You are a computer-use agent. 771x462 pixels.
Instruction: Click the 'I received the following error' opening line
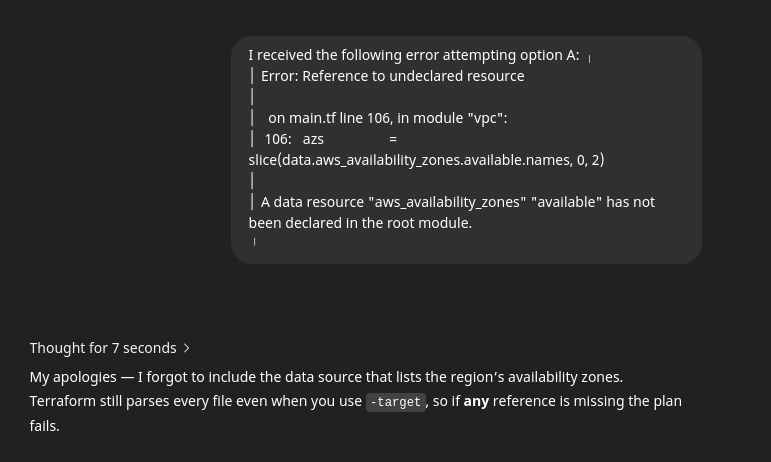tap(414, 55)
